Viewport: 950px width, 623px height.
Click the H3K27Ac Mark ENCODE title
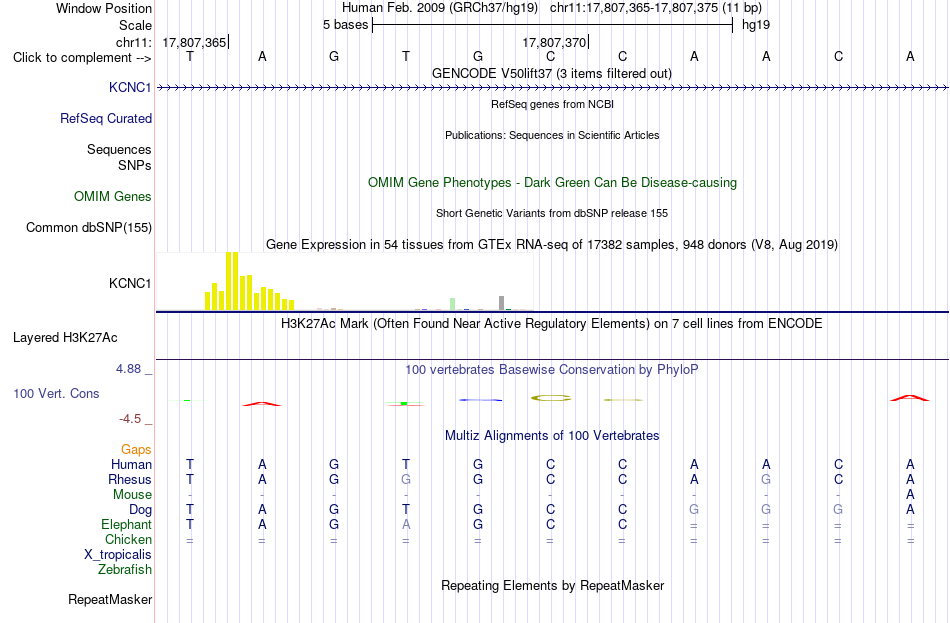(x=552, y=323)
